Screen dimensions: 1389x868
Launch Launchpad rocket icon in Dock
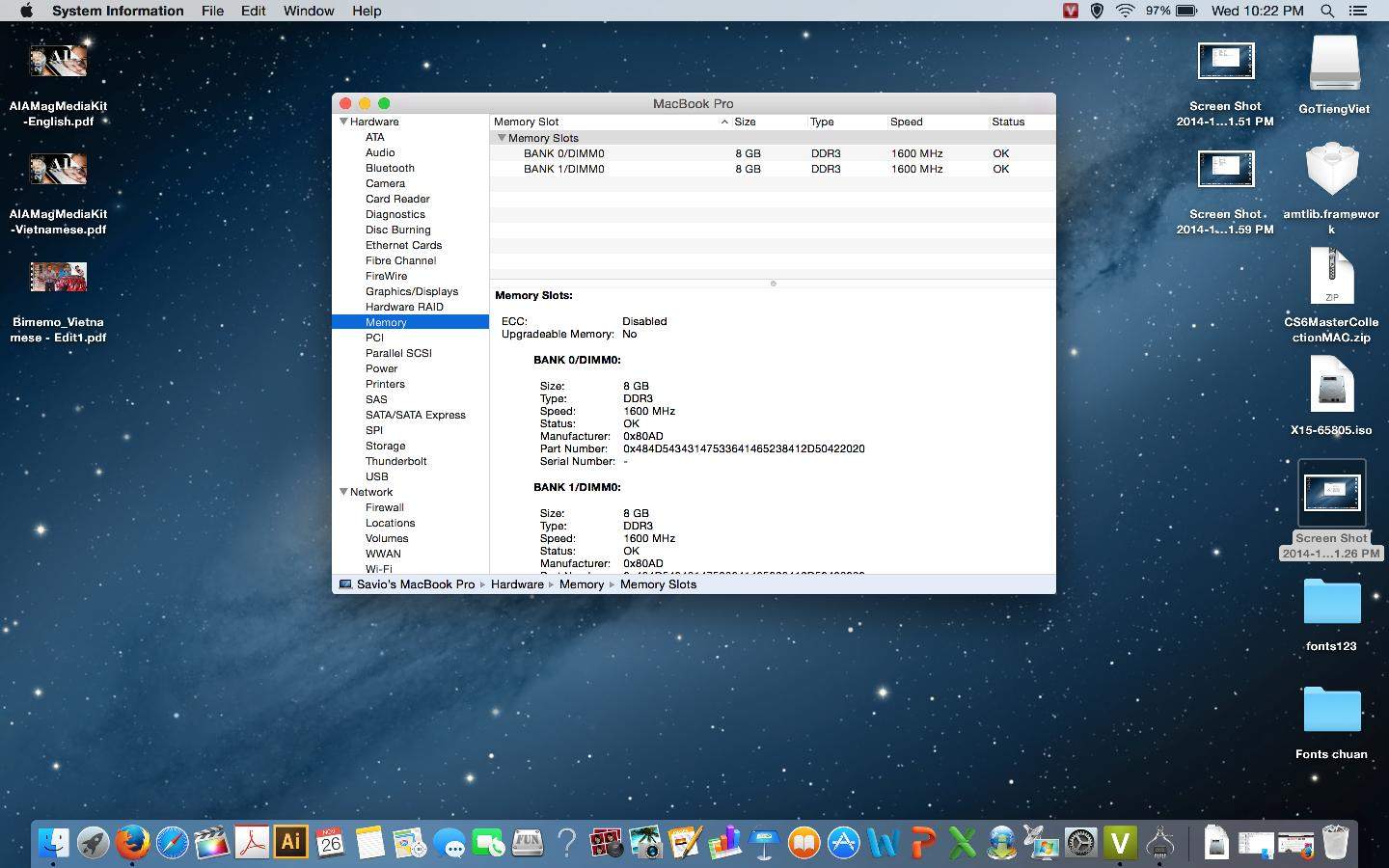tap(94, 843)
